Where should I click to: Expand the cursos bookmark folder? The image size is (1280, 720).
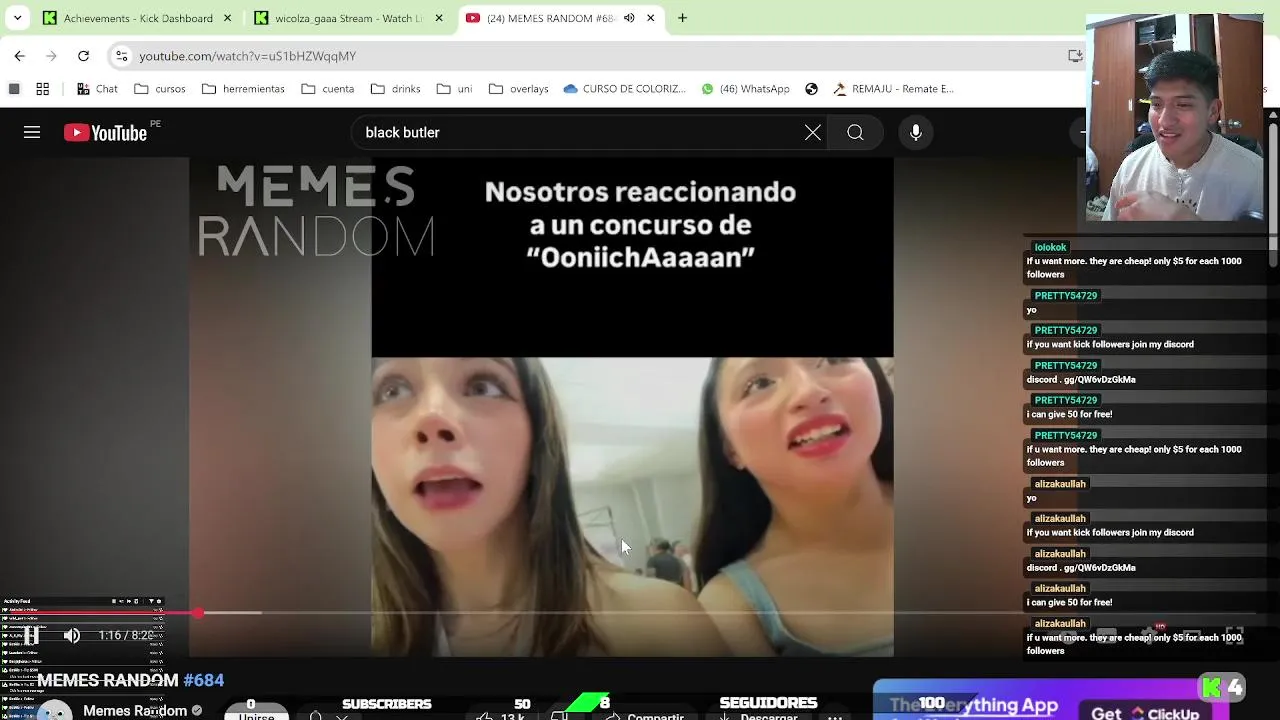[160, 89]
